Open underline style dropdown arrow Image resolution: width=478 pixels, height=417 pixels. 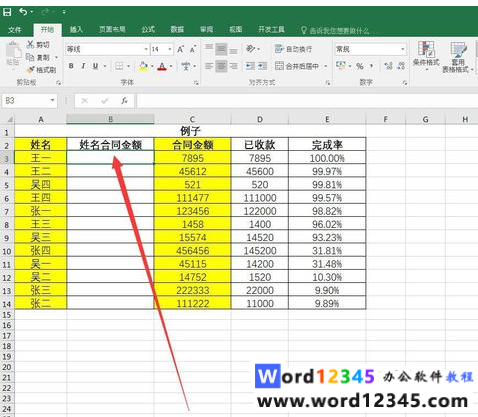(105, 66)
